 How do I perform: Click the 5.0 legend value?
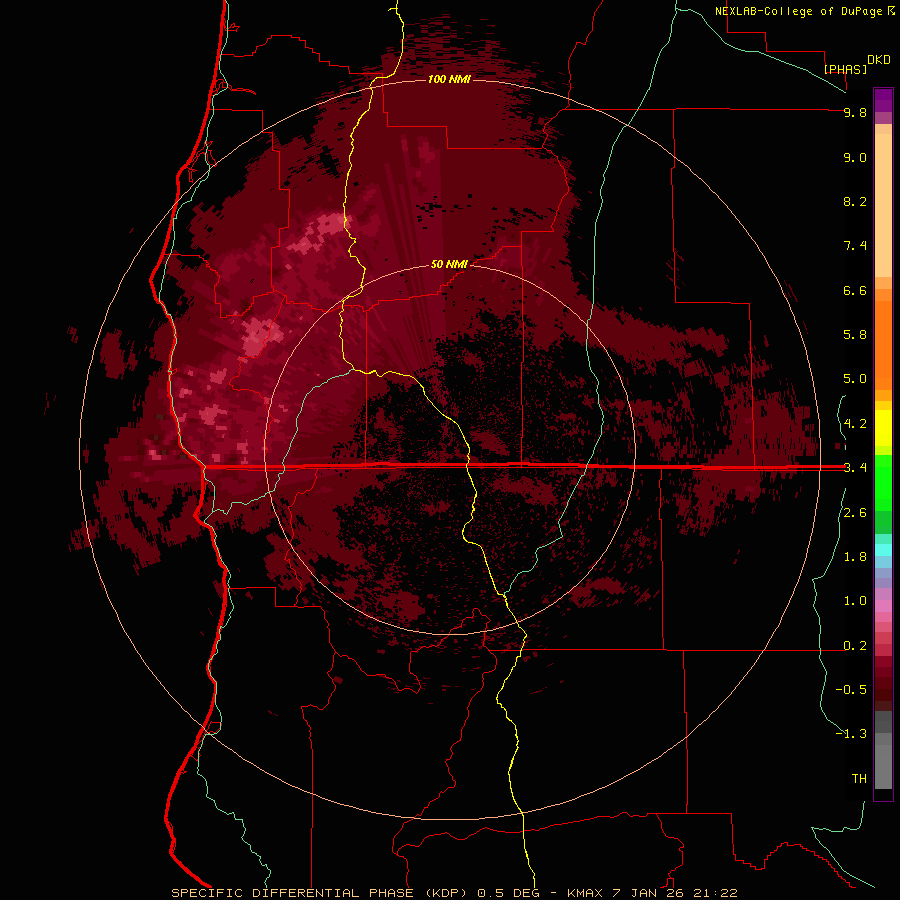855,379
